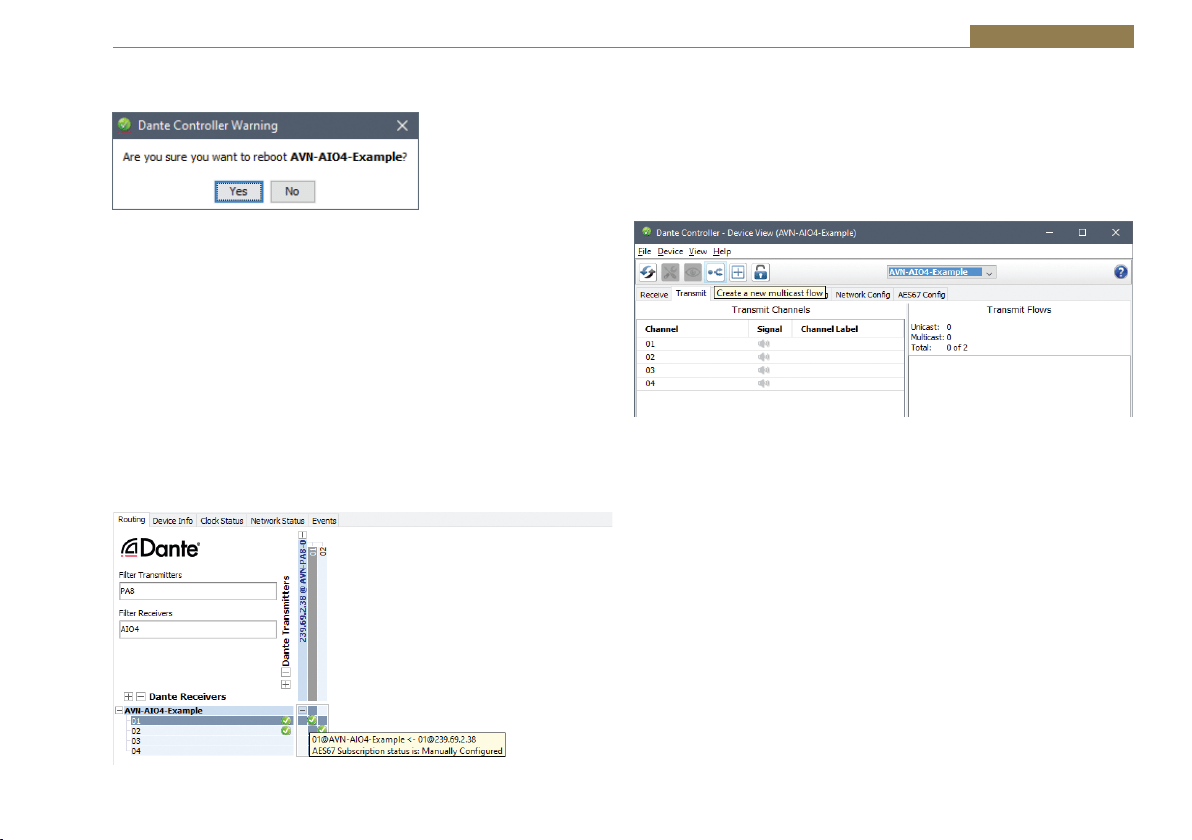The width and height of the screenshot is (1192, 840).
Task: Click the speaker signal icon for channel 03
Action: (764, 370)
